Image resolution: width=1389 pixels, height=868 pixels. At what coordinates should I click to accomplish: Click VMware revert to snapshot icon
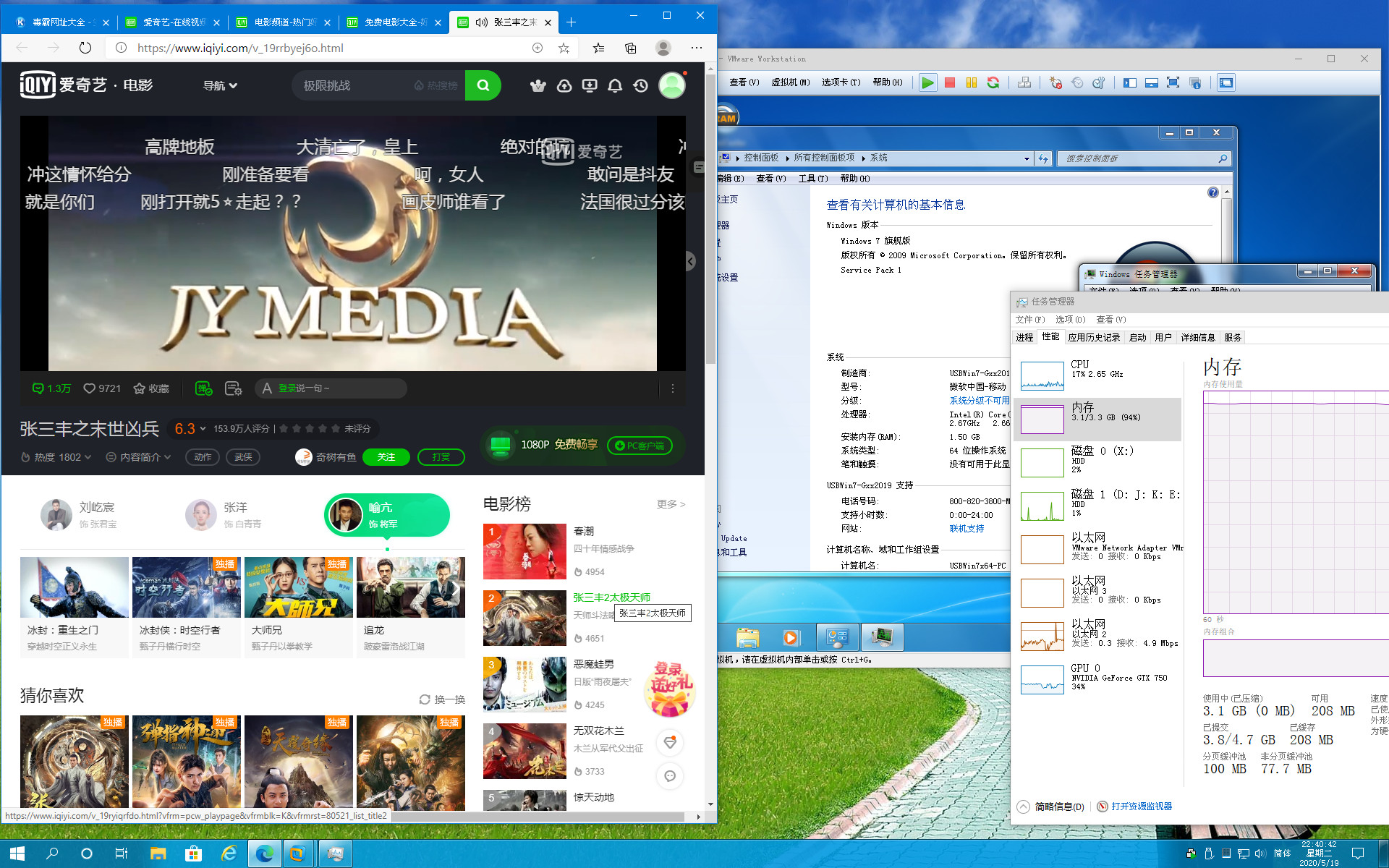pos(1077,82)
